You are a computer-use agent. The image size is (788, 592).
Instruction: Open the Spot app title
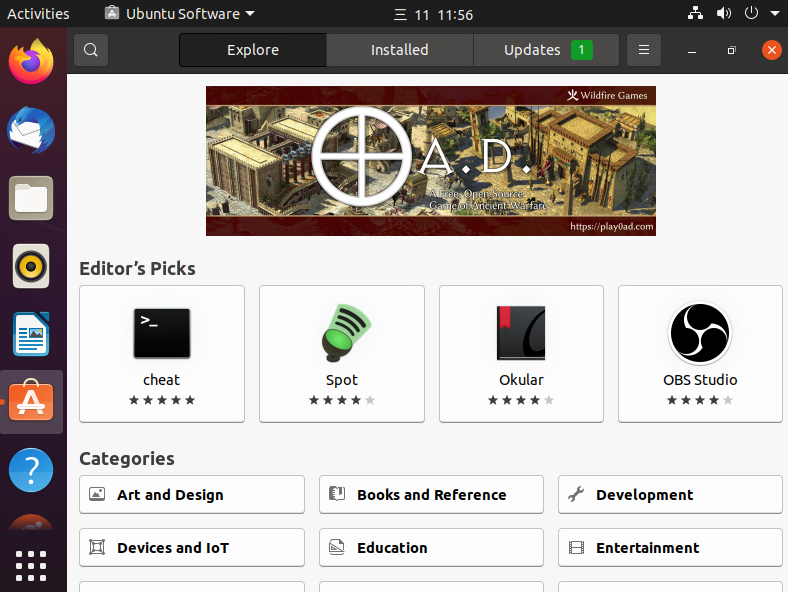[342, 380]
